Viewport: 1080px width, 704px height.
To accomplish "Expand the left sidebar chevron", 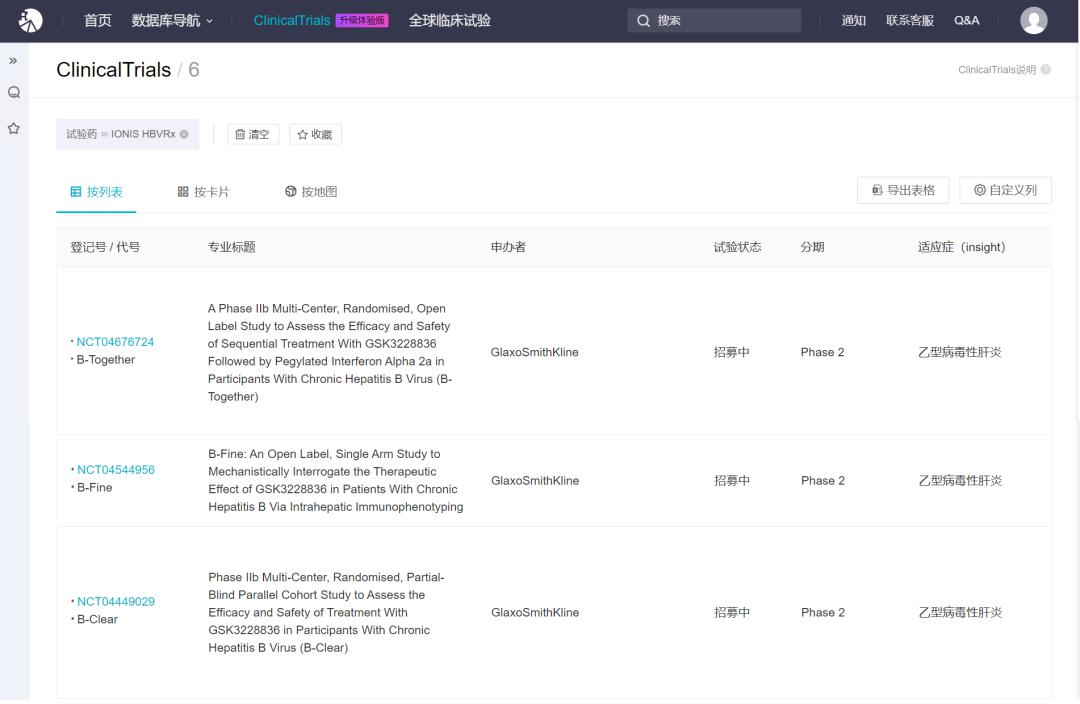I will click(13, 61).
